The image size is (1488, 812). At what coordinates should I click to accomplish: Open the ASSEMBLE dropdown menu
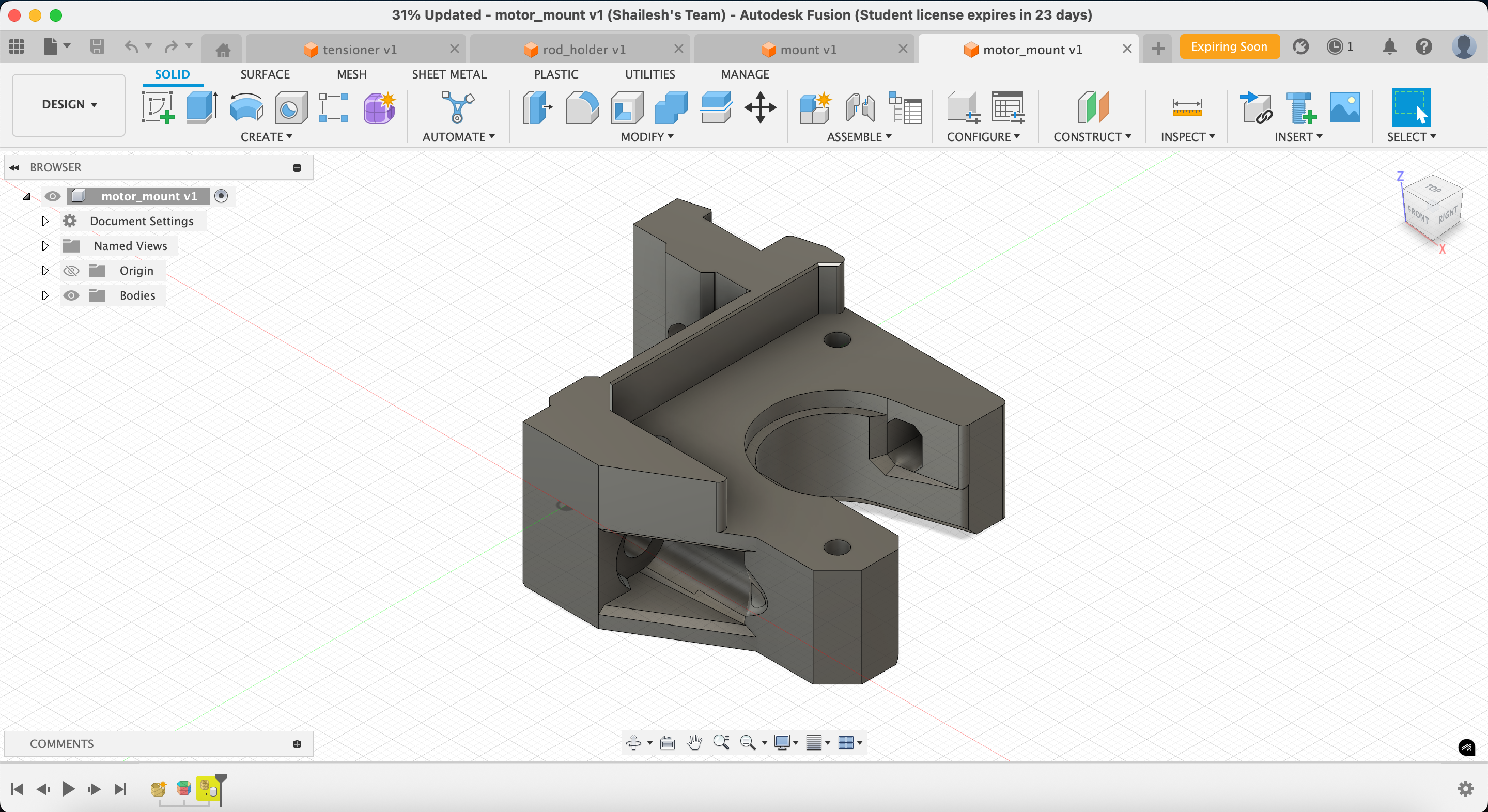click(x=859, y=137)
